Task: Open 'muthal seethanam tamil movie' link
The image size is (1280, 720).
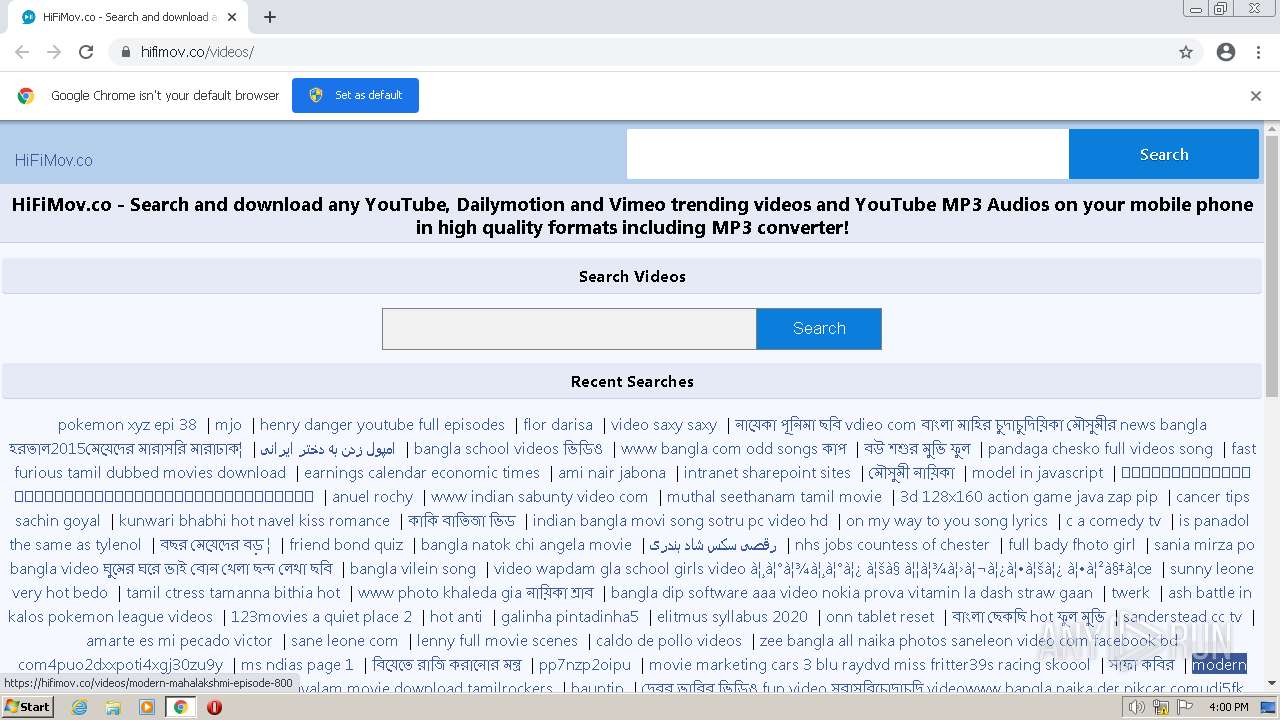Action: [774, 497]
